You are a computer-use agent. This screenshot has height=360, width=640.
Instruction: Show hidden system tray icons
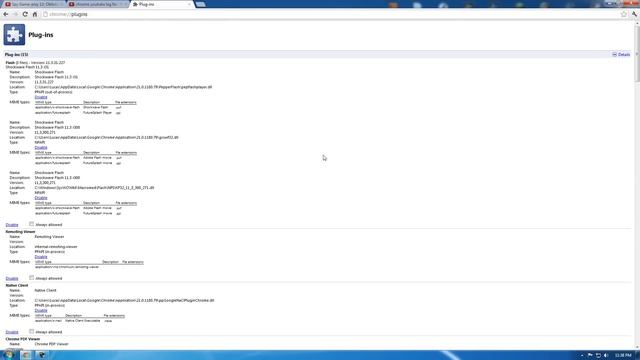(x=582, y=356)
